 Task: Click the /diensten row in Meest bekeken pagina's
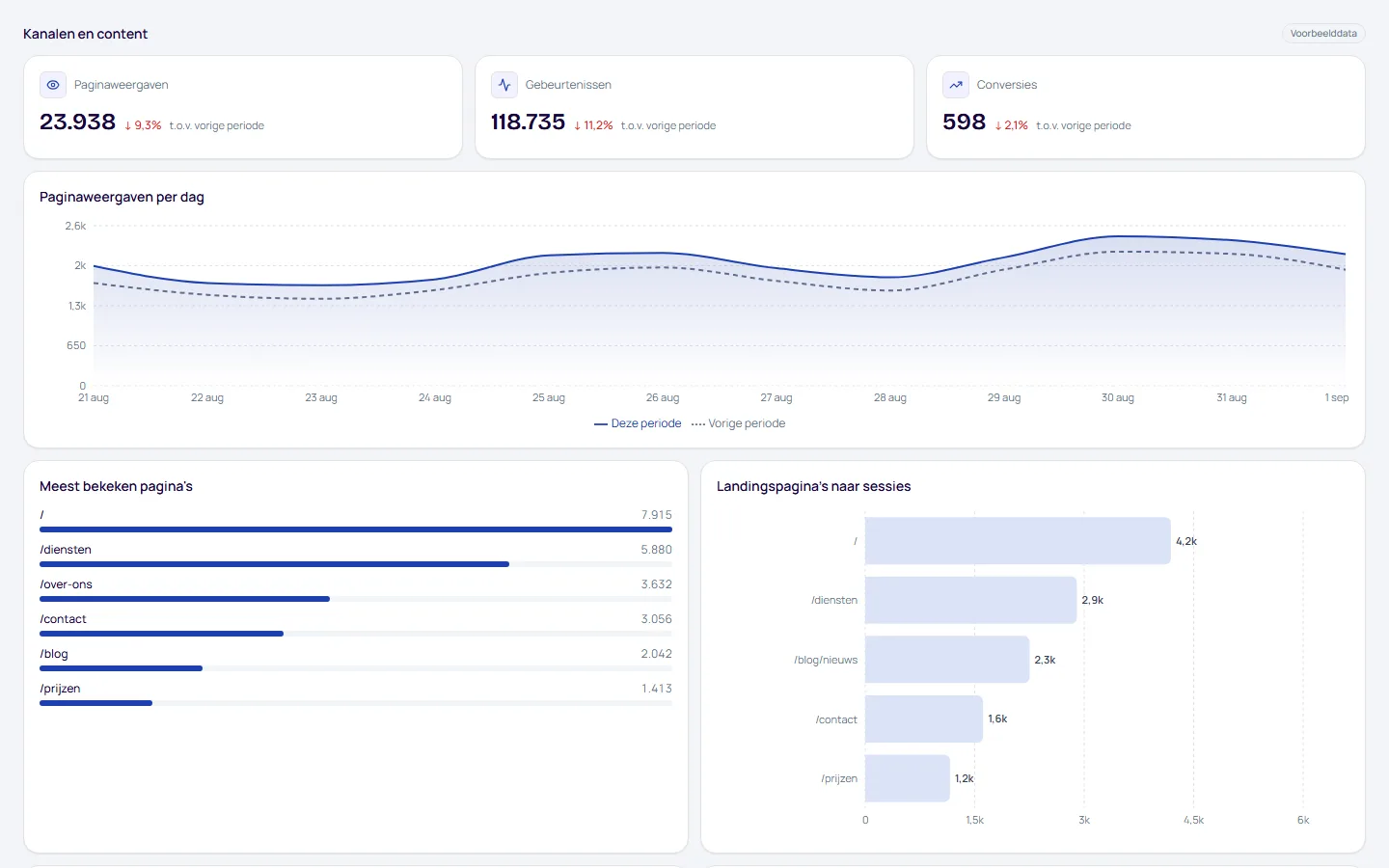point(356,556)
